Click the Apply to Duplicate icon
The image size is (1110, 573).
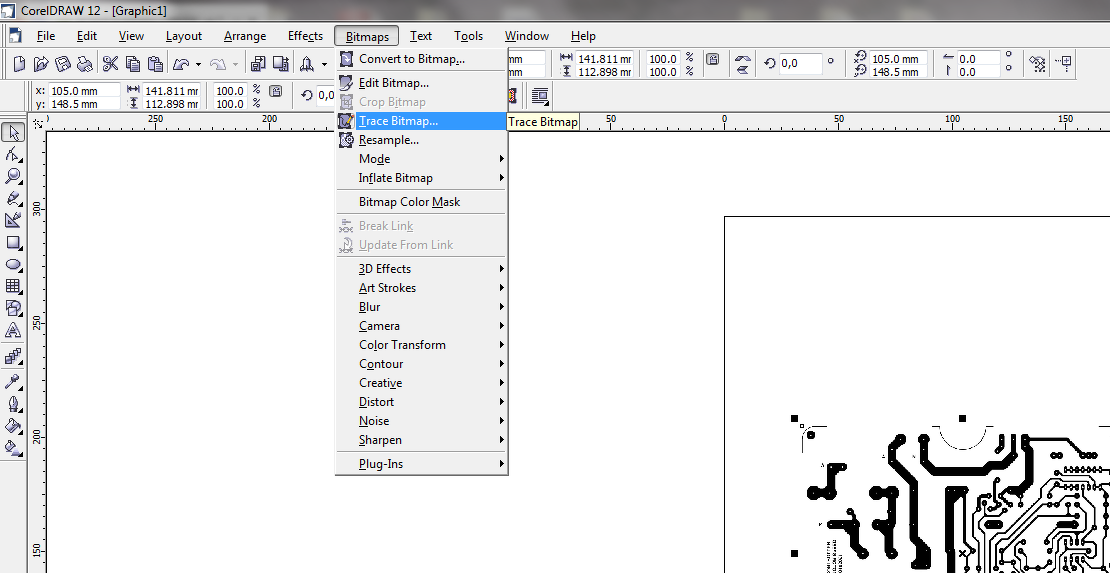pyautogui.click(x=1038, y=64)
